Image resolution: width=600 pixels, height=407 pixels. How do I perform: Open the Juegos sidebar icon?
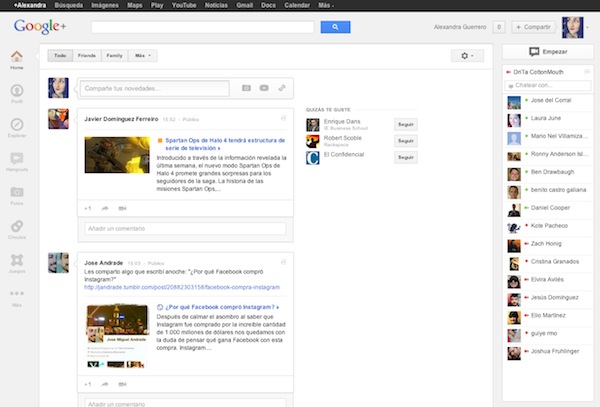[x=17, y=263]
